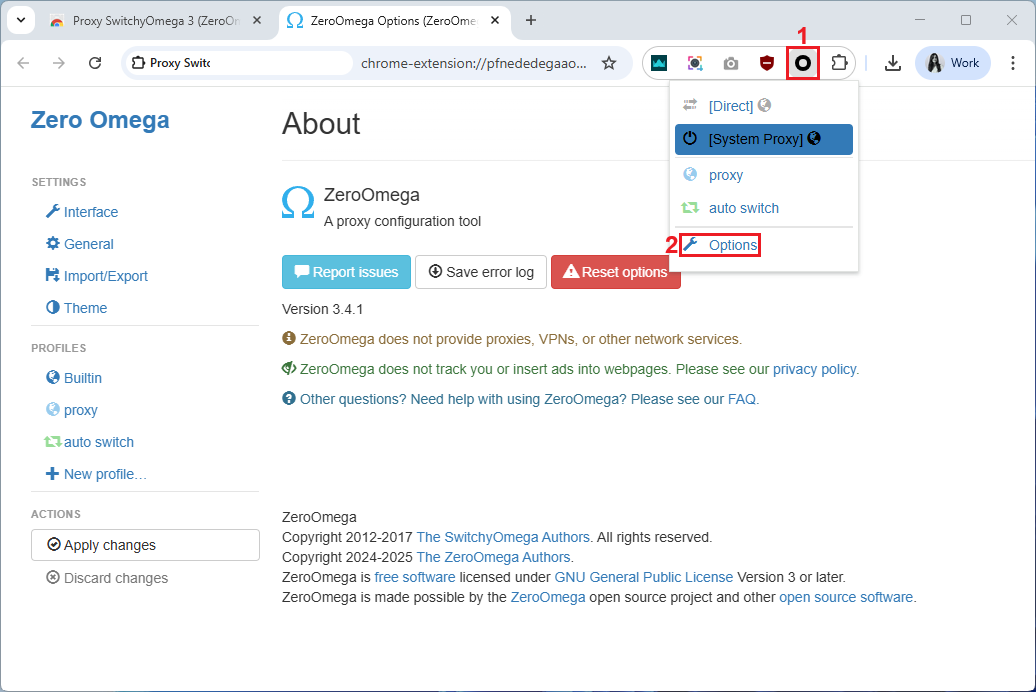The height and width of the screenshot is (692, 1036).
Task: Open Options from the extension popup
Action: [732, 245]
